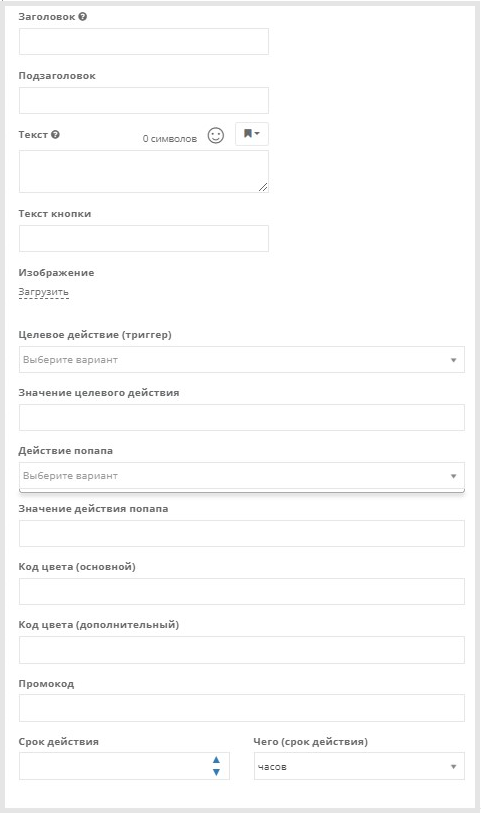
Task: Focus the Промокод input field
Action: (242, 708)
